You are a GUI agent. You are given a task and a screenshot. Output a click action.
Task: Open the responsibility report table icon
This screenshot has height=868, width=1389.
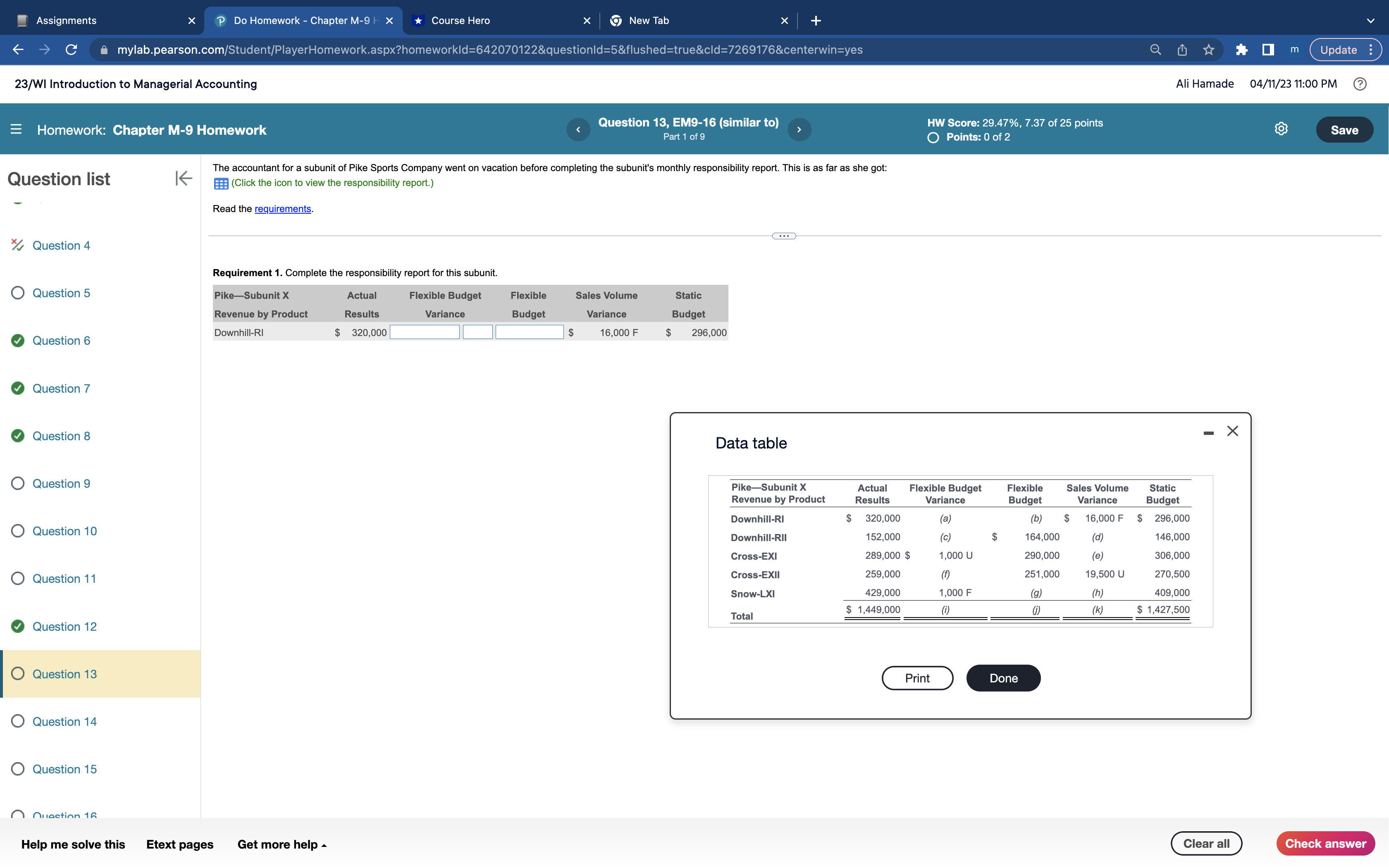221,183
